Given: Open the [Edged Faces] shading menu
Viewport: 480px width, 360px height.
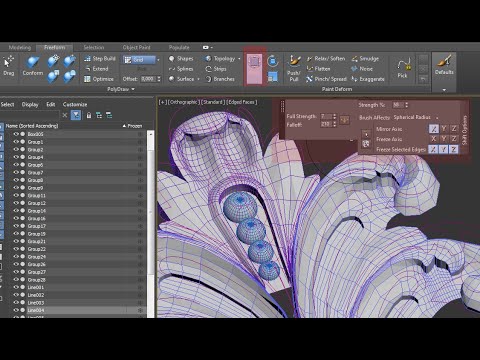Looking at the screenshot, I should [242, 102].
